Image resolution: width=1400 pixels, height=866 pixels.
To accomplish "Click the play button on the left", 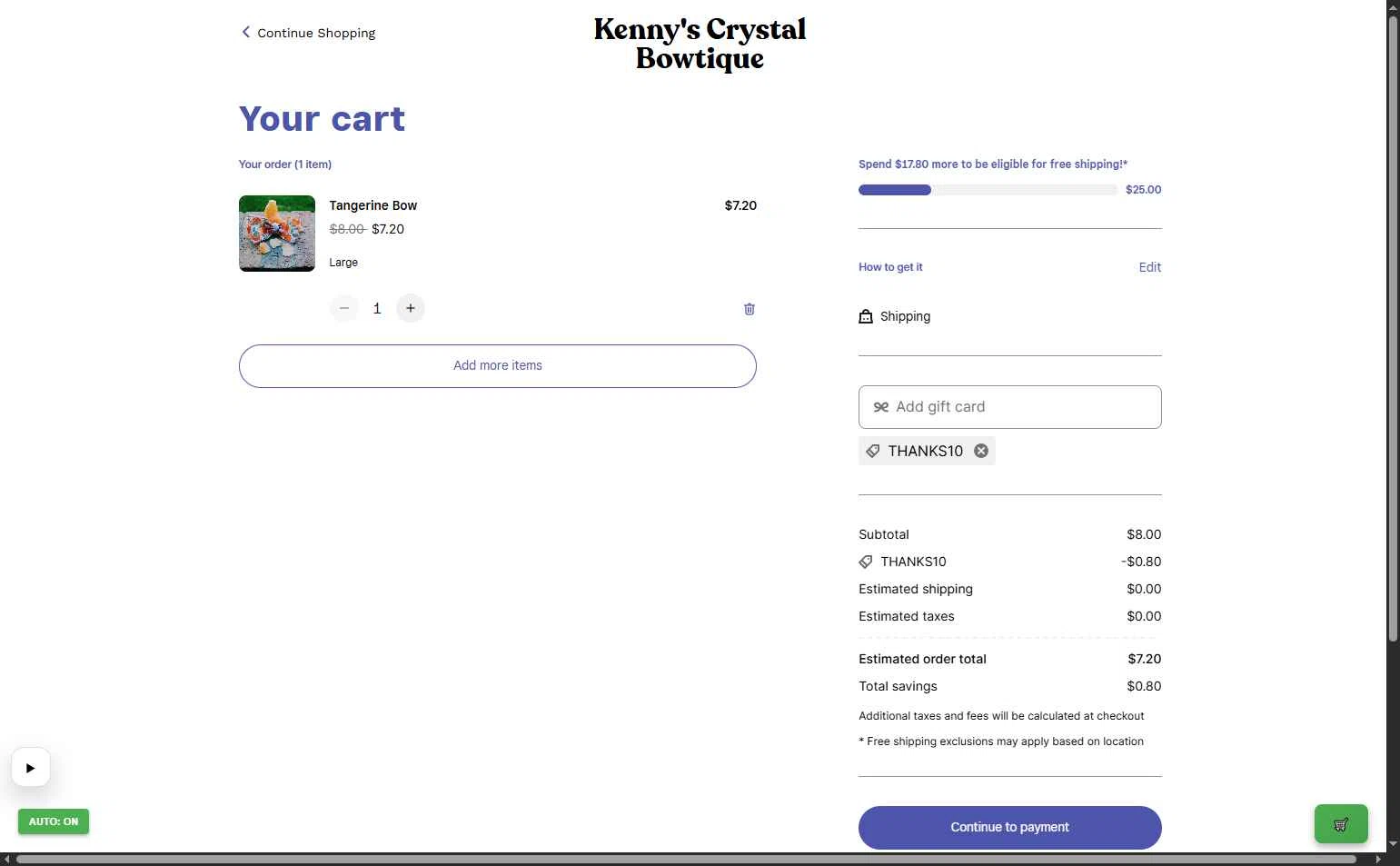I will [31, 768].
